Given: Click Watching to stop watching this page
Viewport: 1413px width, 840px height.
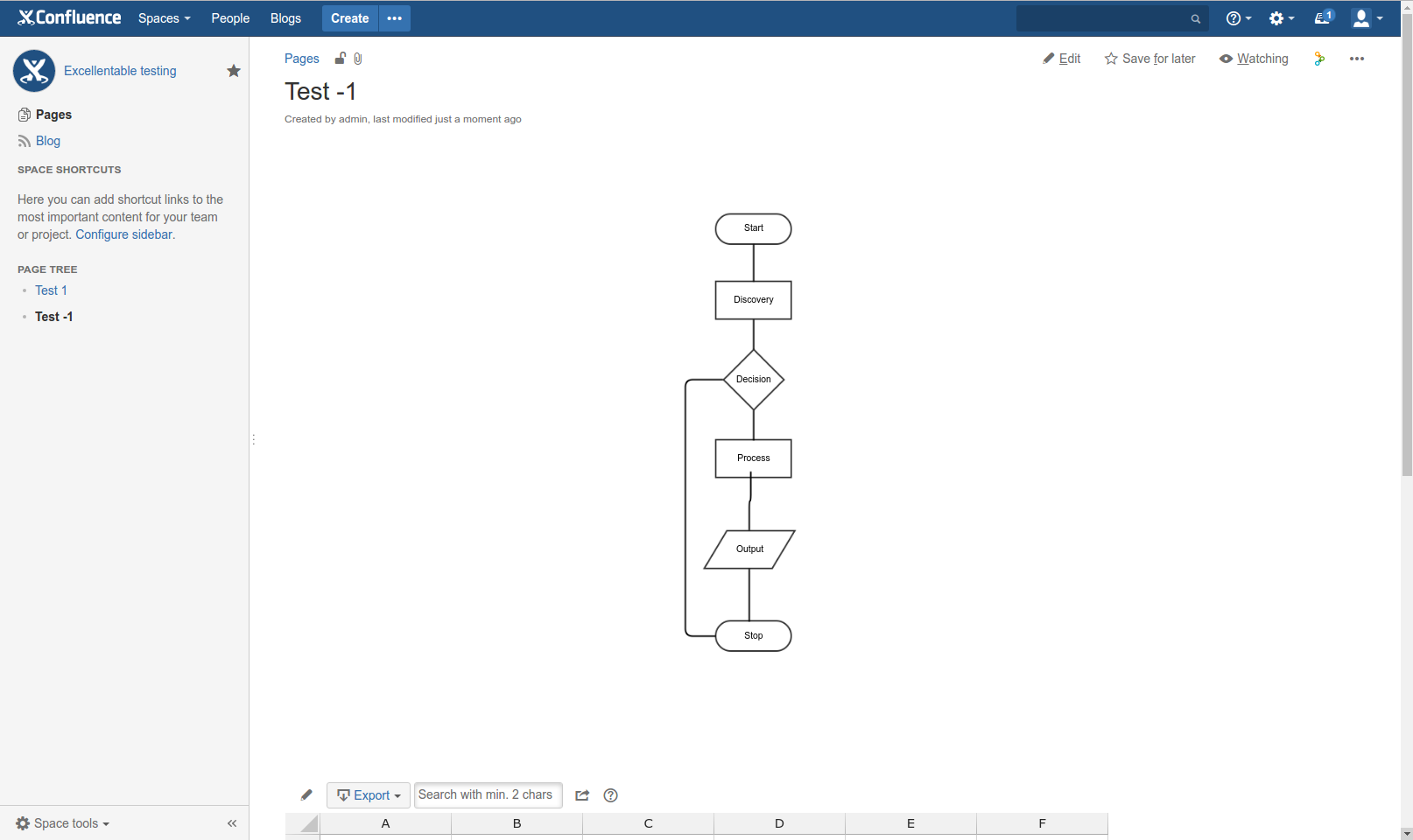Looking at the screenshot, I should click(1262, 59).
